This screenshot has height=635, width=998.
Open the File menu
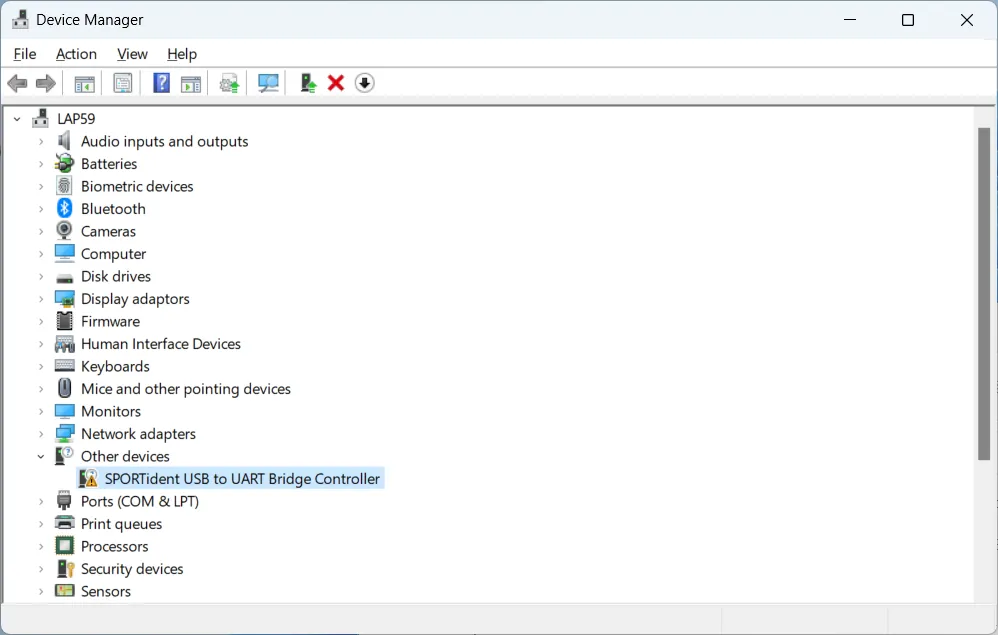(x=25, y=54)
